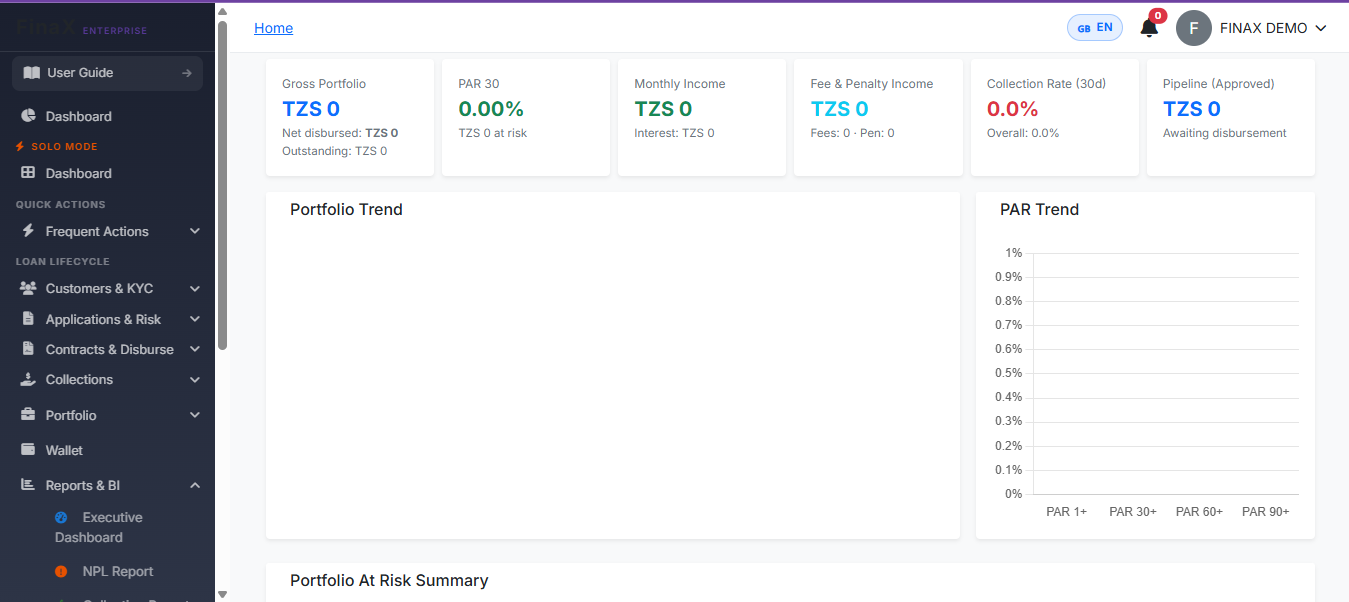The height and width of the screenshot is (602, 1349).
Task: Open notifications bell icon
Action: tap(1150, 28)
